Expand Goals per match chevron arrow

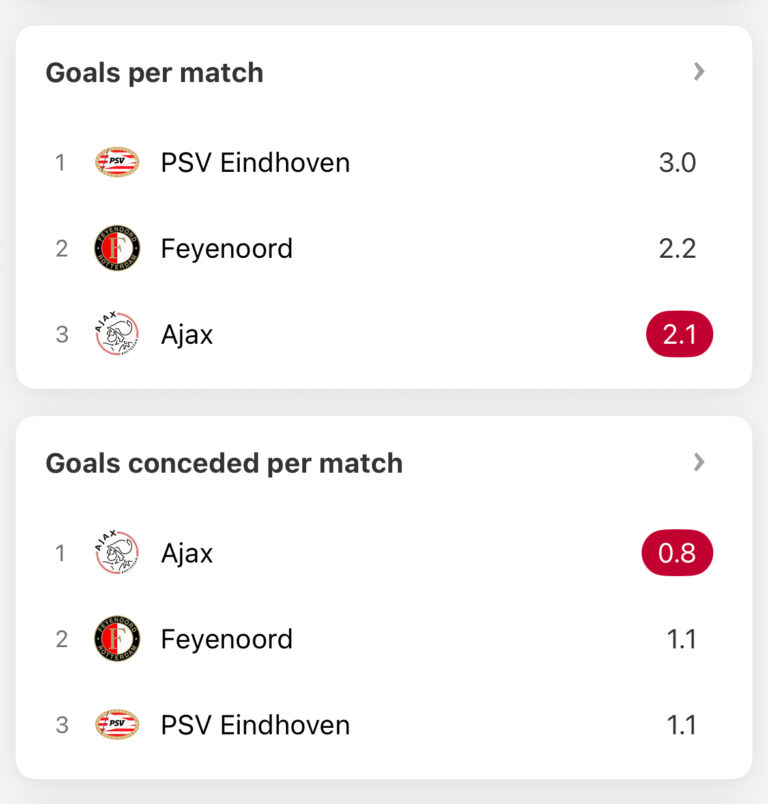click(699, 72)
